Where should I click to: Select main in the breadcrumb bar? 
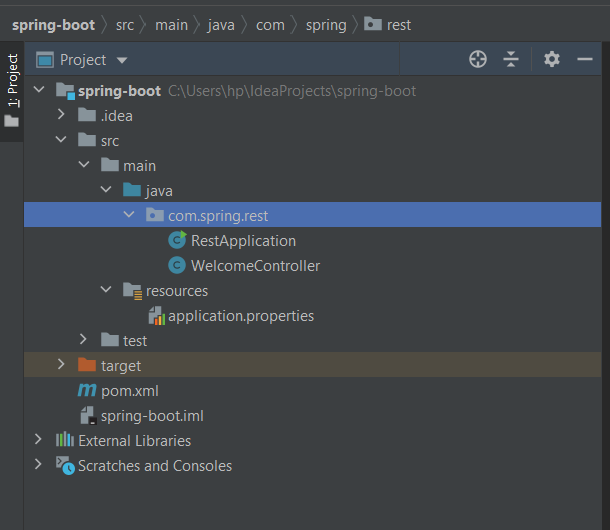pos(172,25)
